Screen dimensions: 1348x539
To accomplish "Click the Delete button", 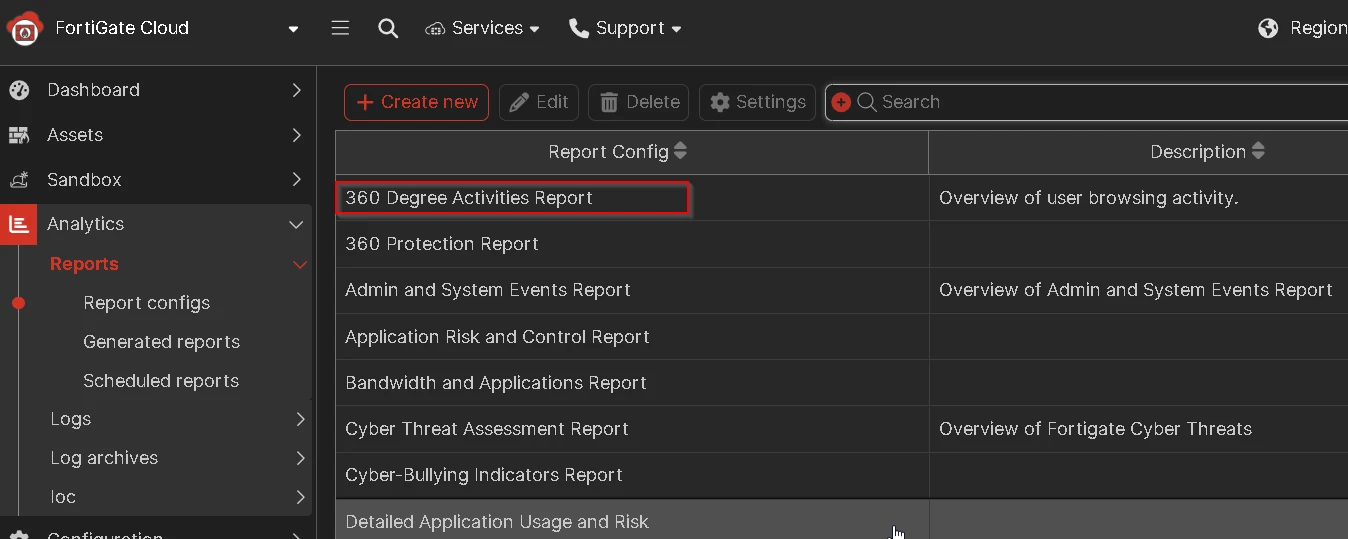I will [x=638, y=102].
